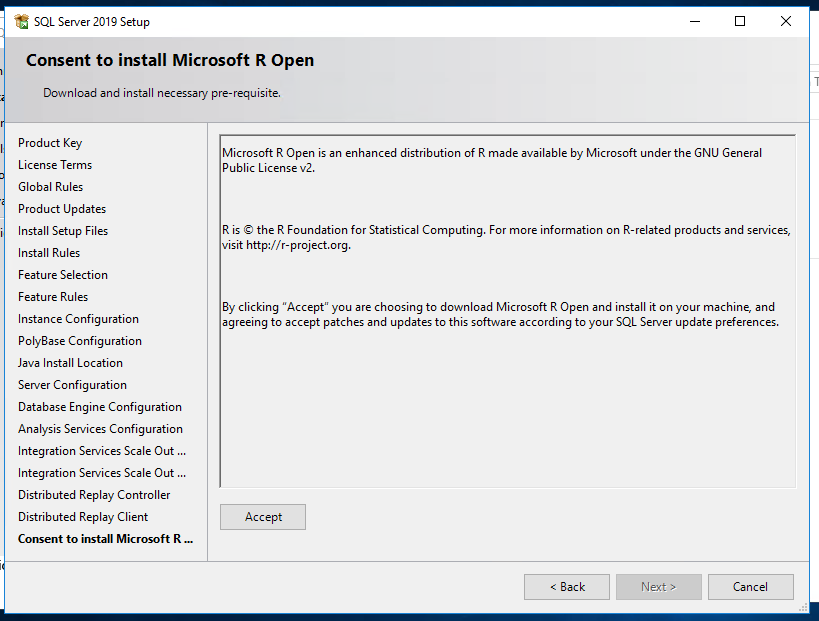Click 'Consent to install Microsoft R Open' heading
The width and height of the screenshot is (819, 621).
click(170, 60)
